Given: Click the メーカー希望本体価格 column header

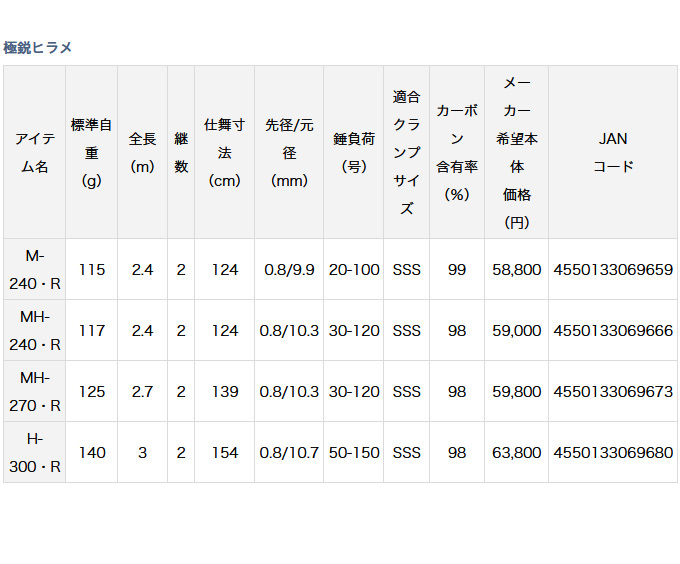Looking at the screenshot, I should click(516, 153).
